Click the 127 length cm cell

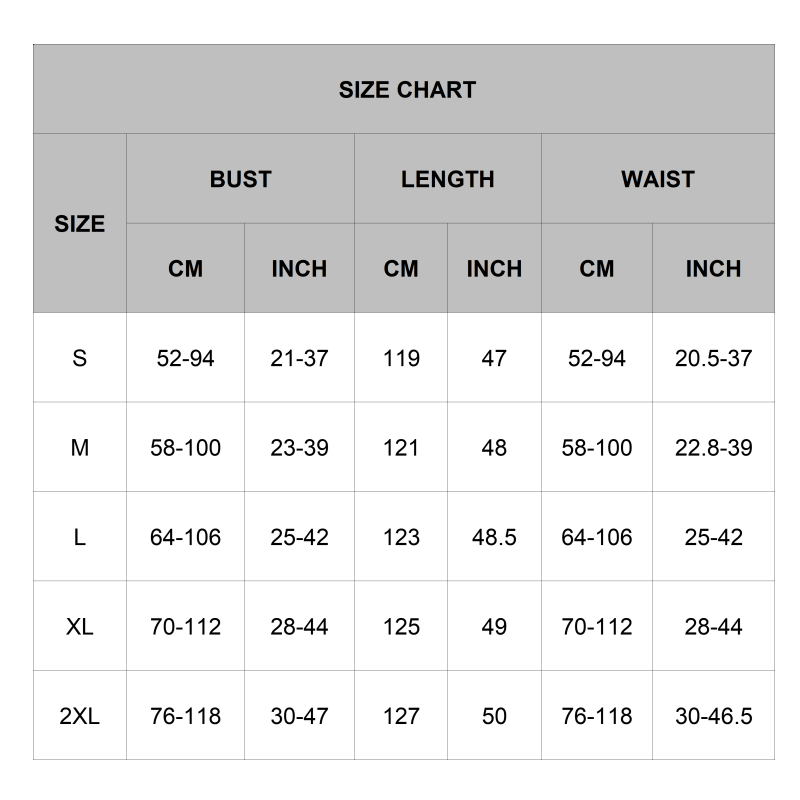click(x=401, y=716)
